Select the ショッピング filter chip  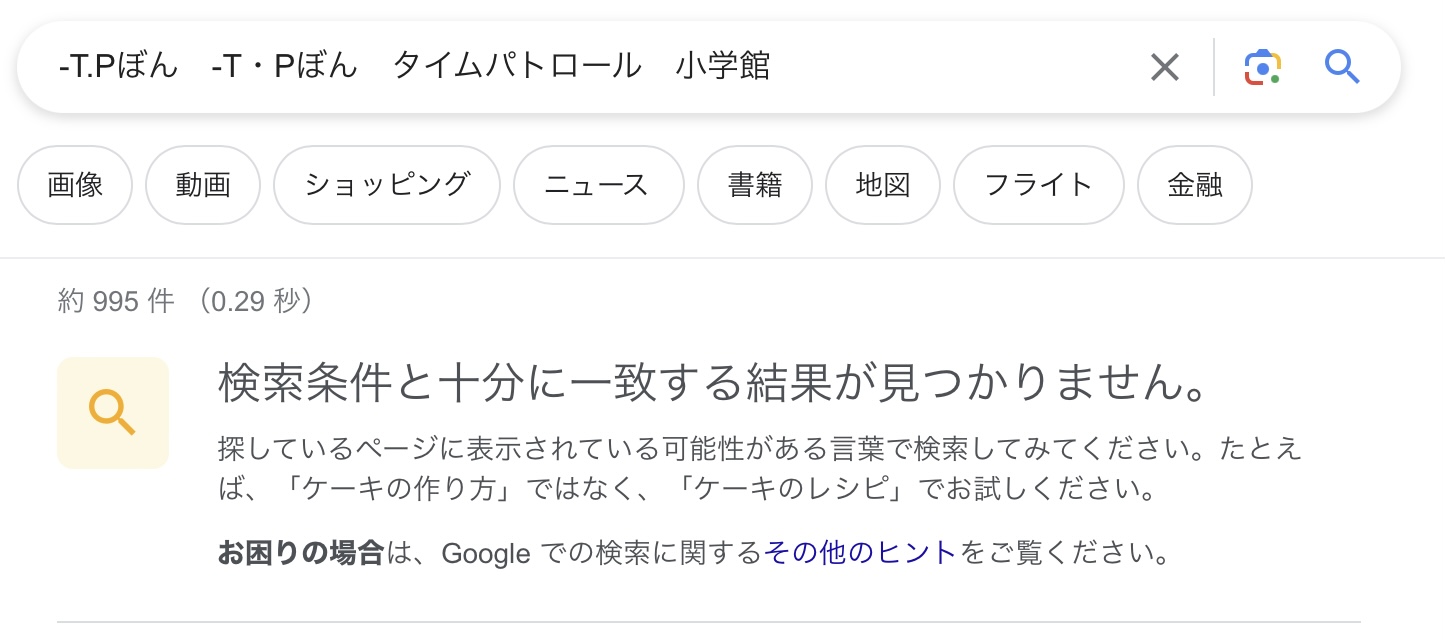(x=387, y=185)
